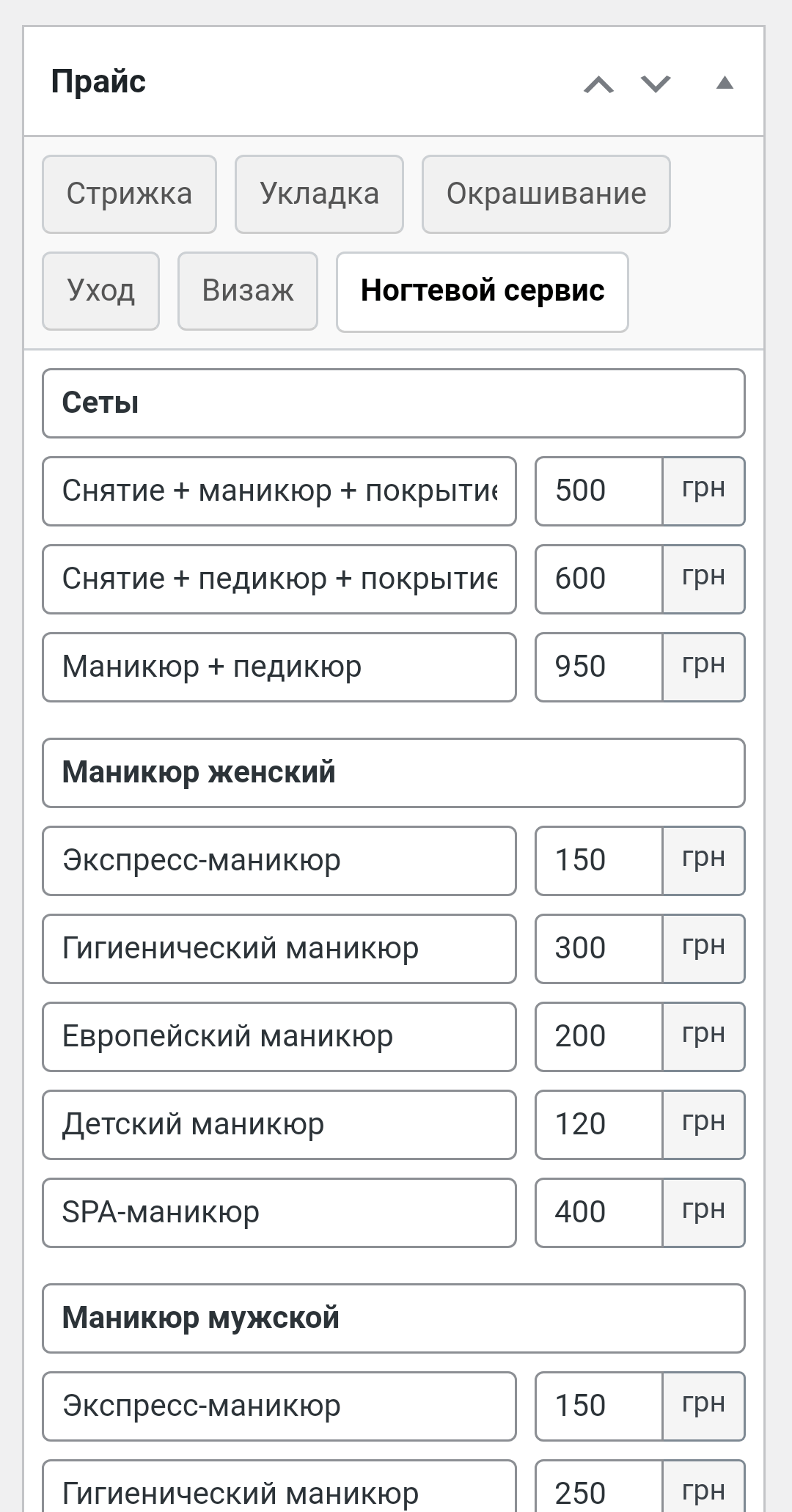This screenshot has width=792, height=1512.
Task: Click the 400 price for SPA-маникюр
Action: 598,1213
